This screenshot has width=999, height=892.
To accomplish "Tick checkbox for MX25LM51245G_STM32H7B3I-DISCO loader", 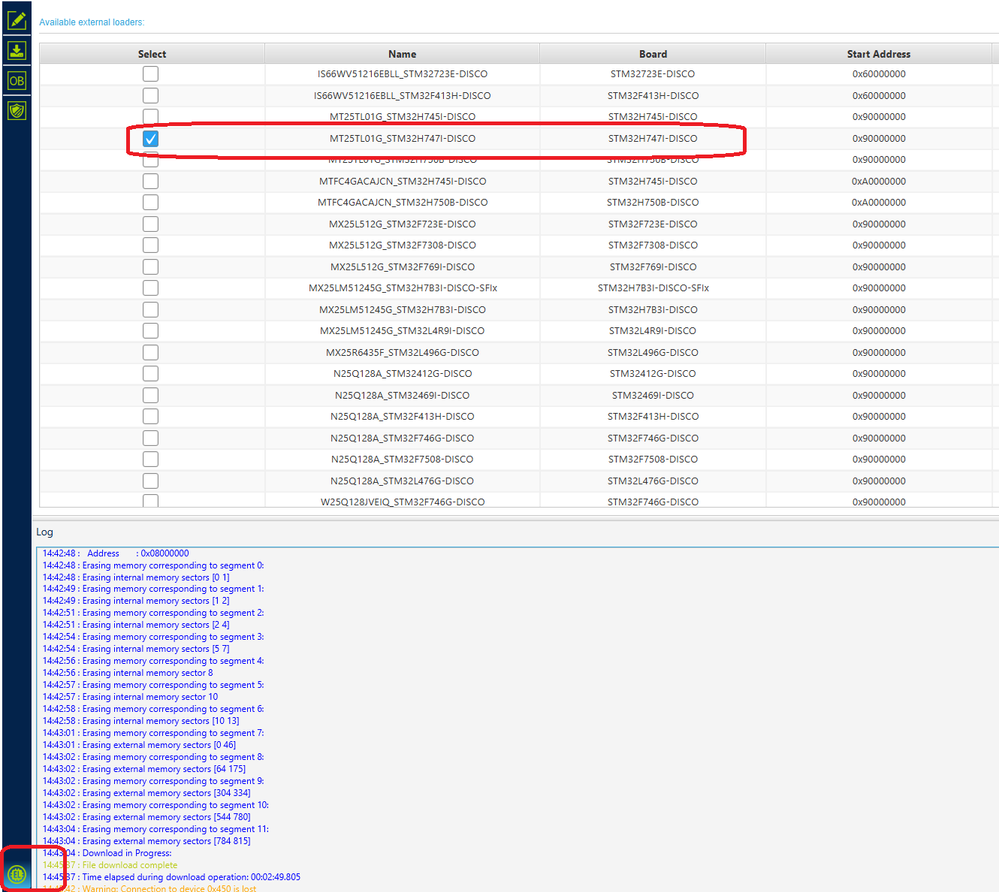I will coord(150,310).
